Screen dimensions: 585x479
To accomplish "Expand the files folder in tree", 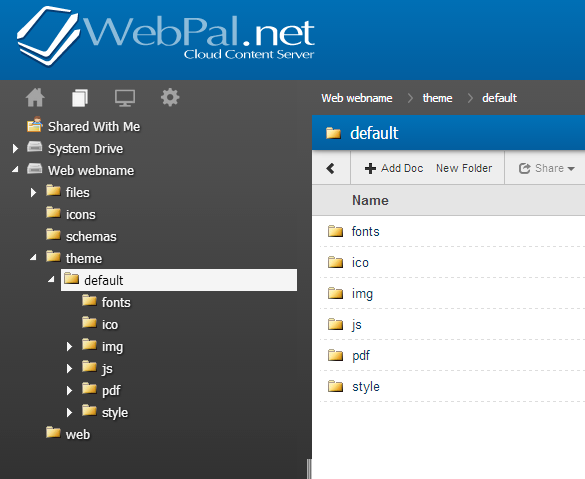I will coord(33,192).
